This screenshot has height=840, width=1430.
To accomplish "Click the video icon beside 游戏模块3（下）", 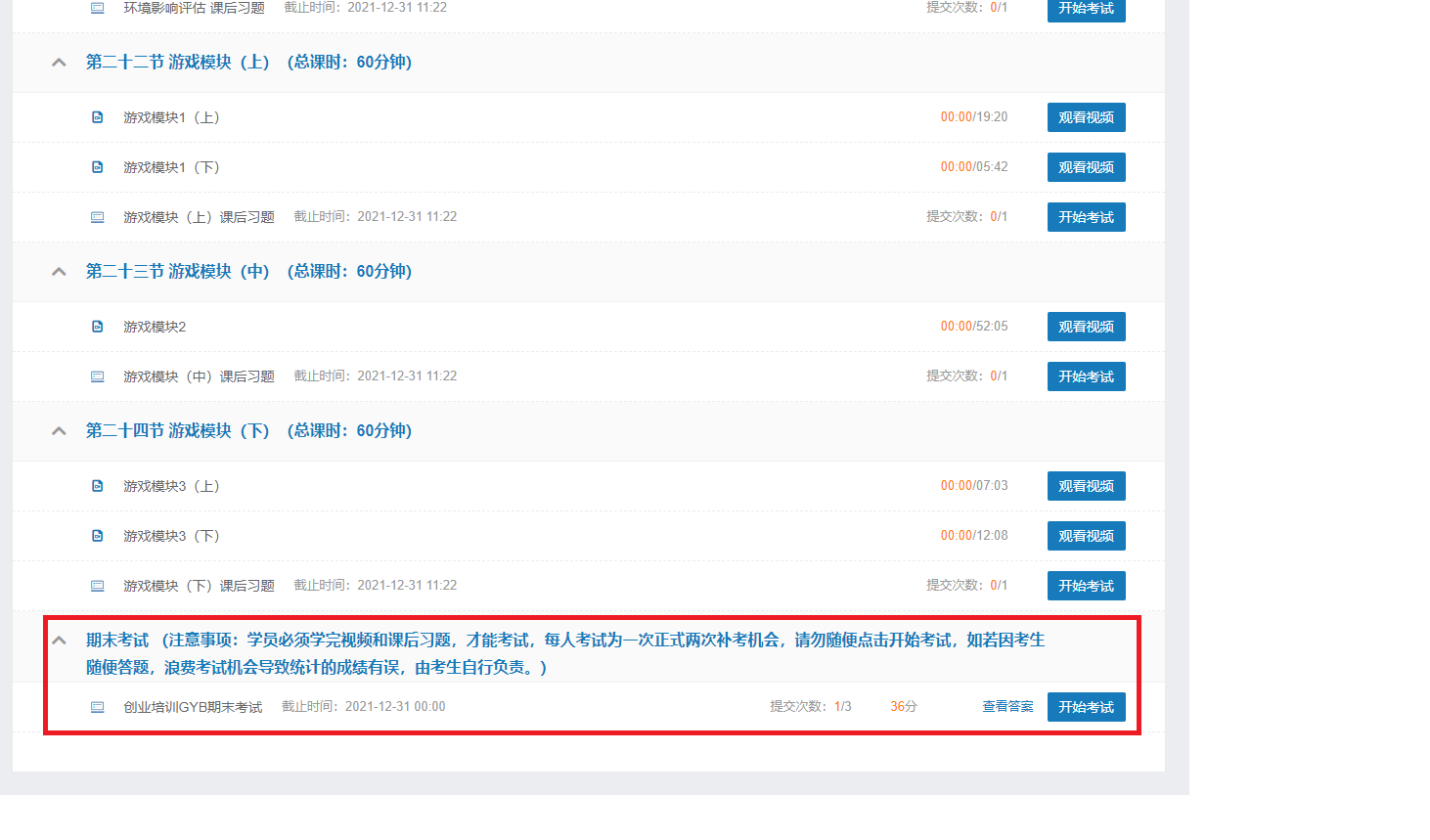I will point(98,536).
